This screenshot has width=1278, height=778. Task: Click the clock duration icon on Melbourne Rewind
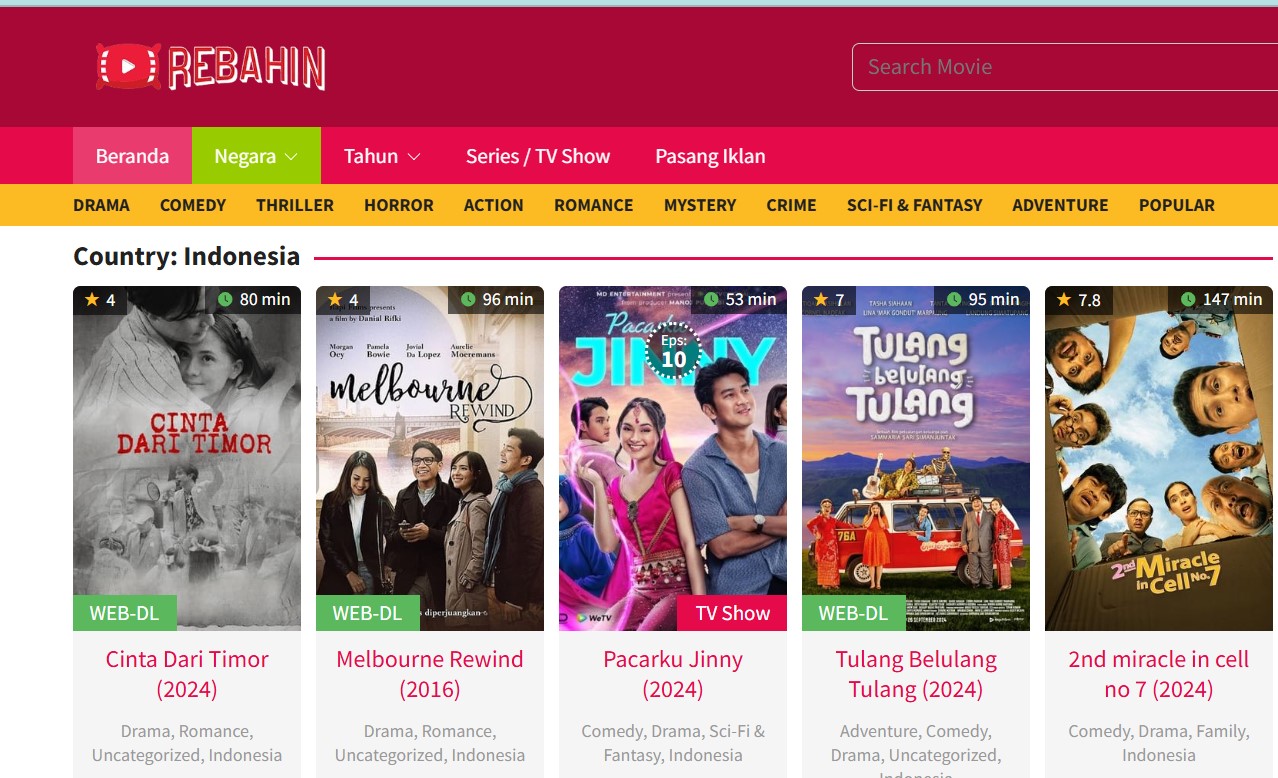pos(468,299)
